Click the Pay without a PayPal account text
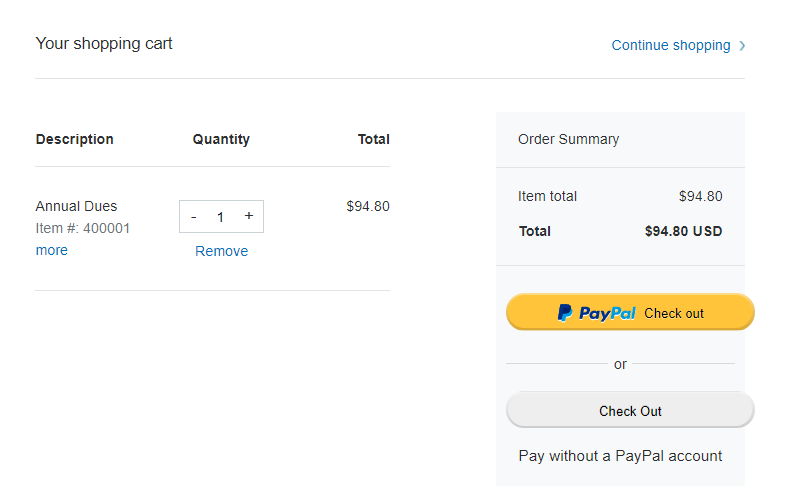Image resolution: width=796 pixels, height=486 pixels. tap(620, 456)
